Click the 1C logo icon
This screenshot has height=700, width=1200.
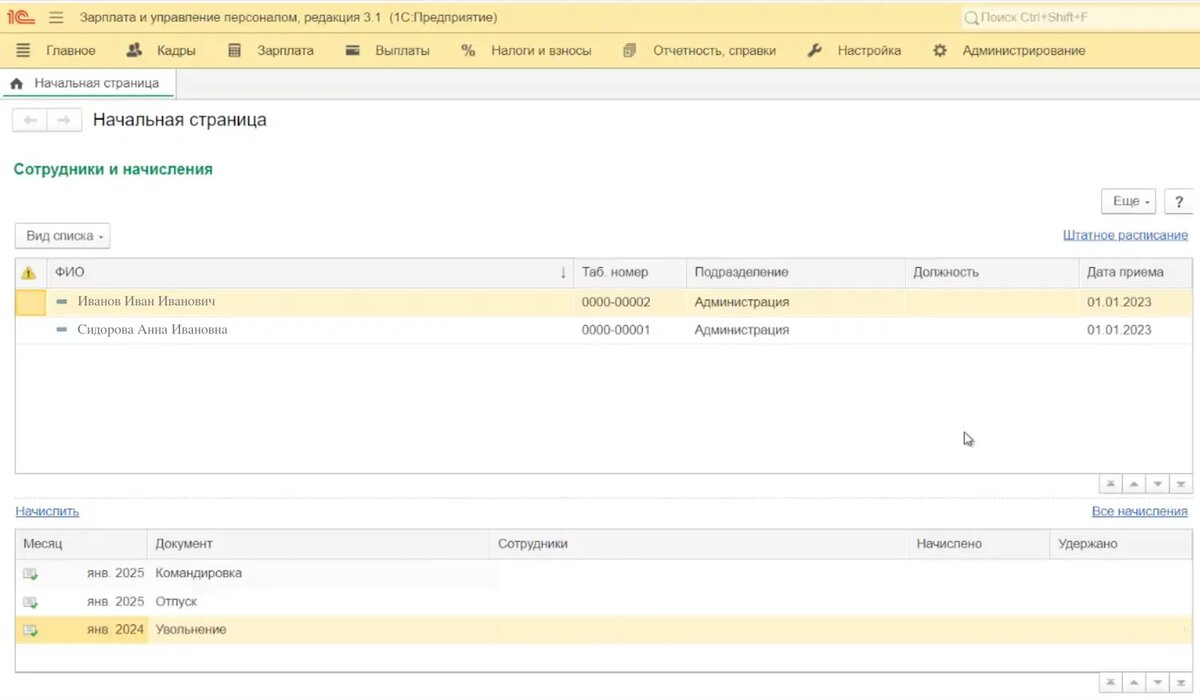click(20, 17)
